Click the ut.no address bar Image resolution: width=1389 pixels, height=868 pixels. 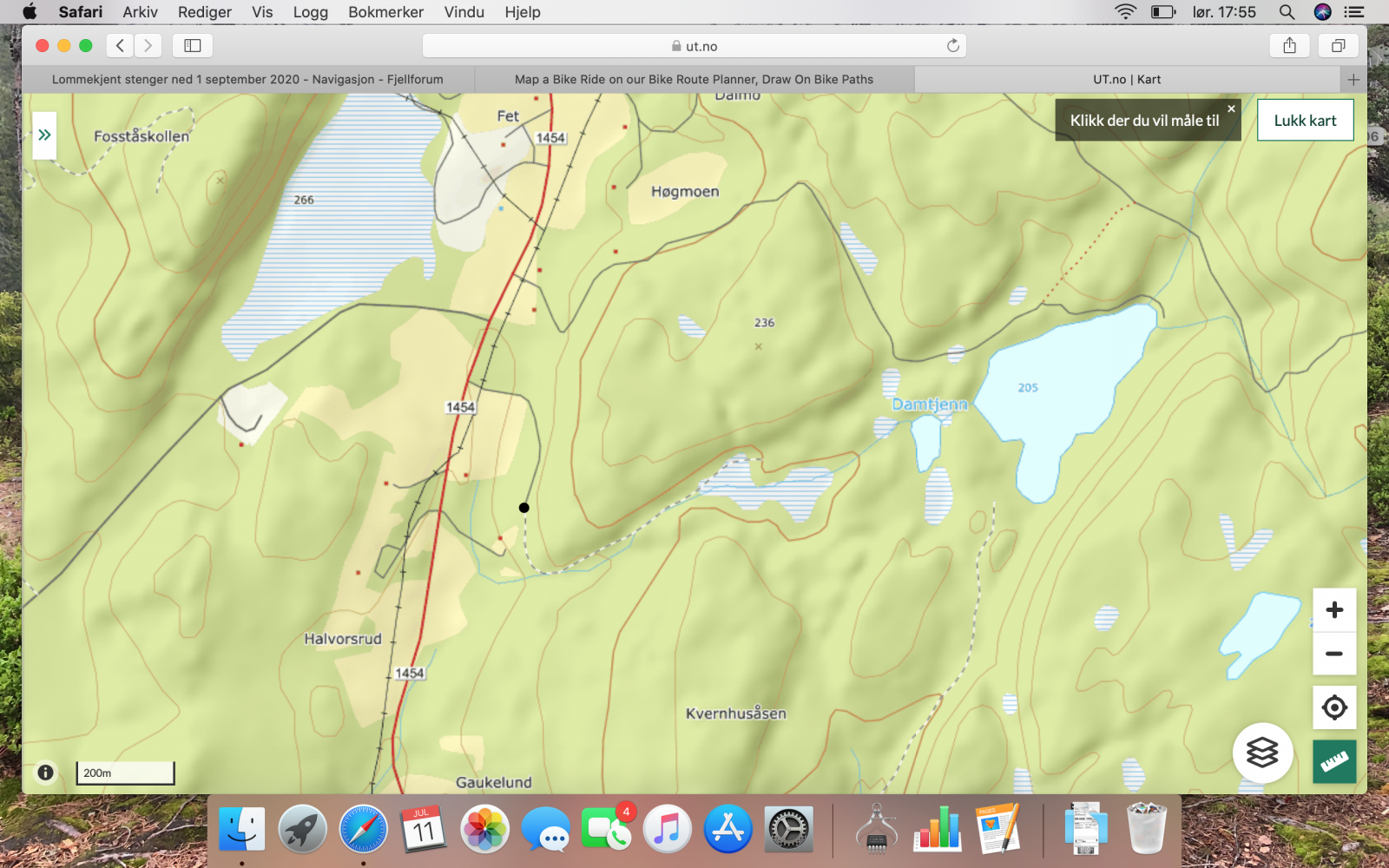click(x=694, y=46)
